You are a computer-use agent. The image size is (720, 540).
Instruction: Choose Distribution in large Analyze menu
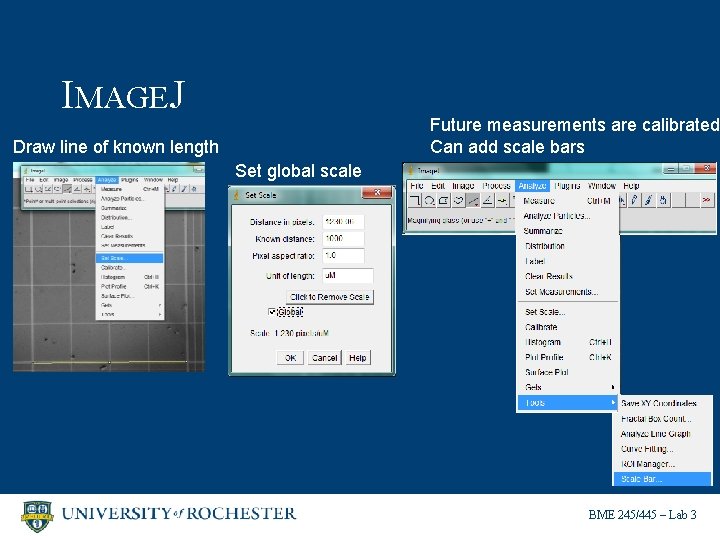(568, 246)
